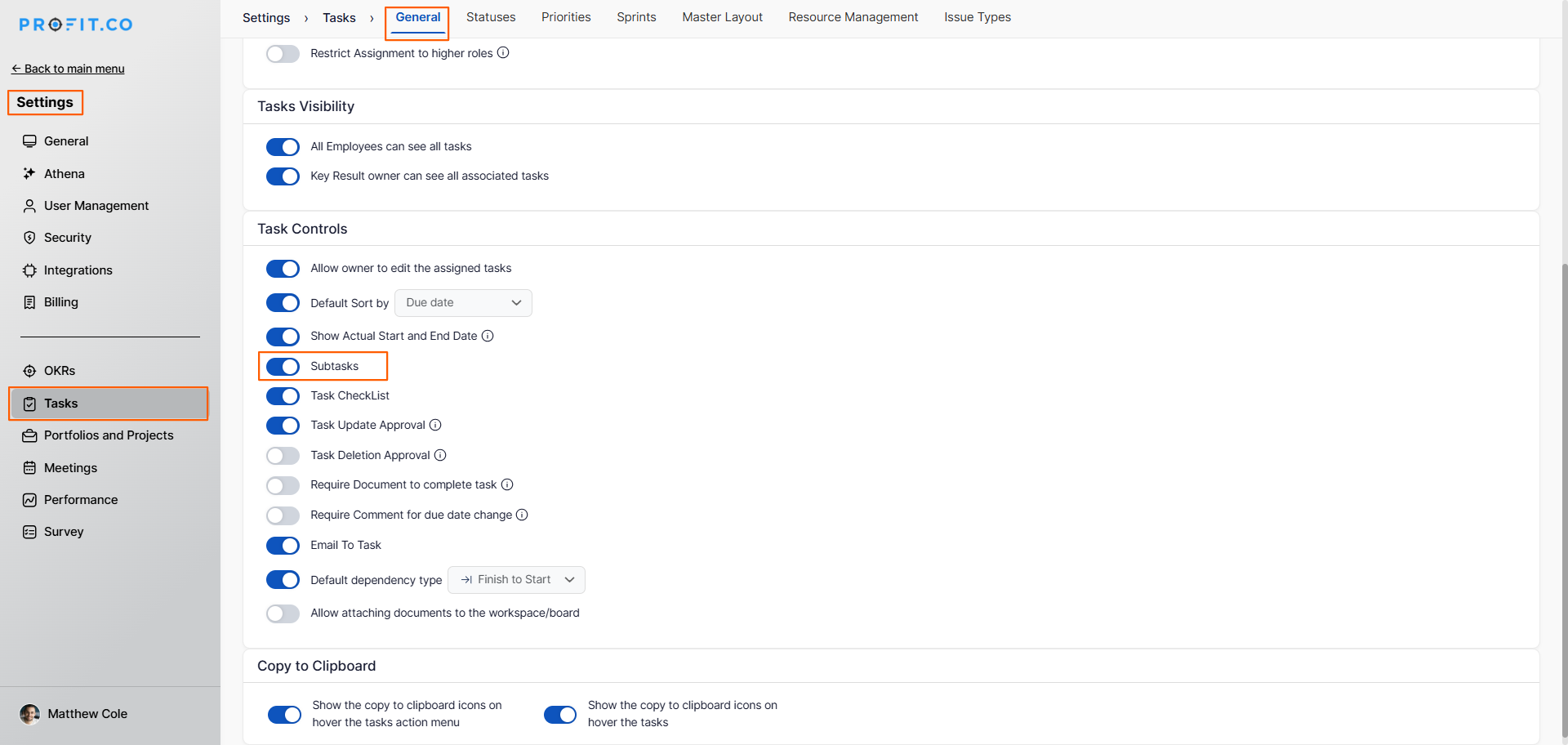Open the Default Sort by dropdown

463,302
